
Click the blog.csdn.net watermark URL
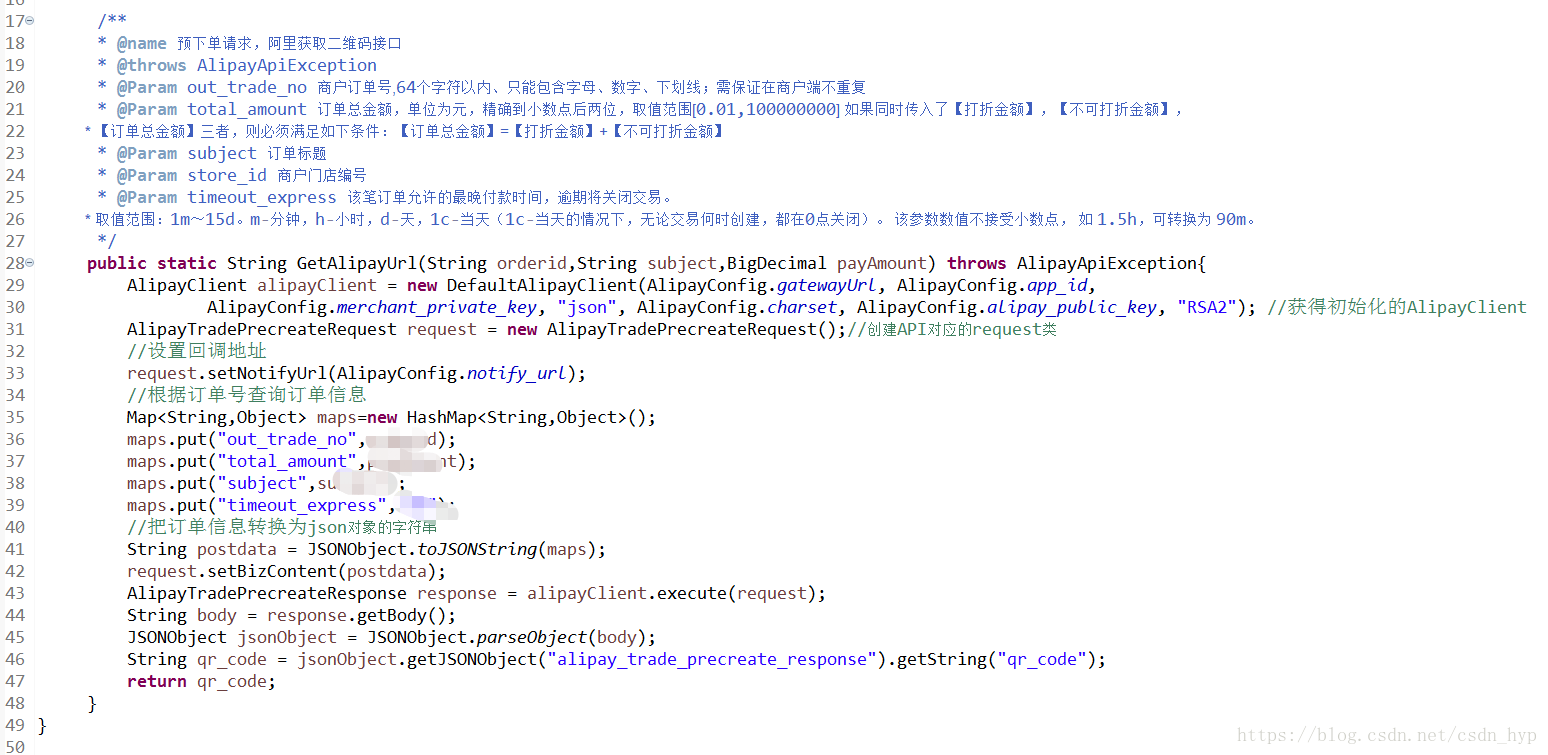point(1387,736)
